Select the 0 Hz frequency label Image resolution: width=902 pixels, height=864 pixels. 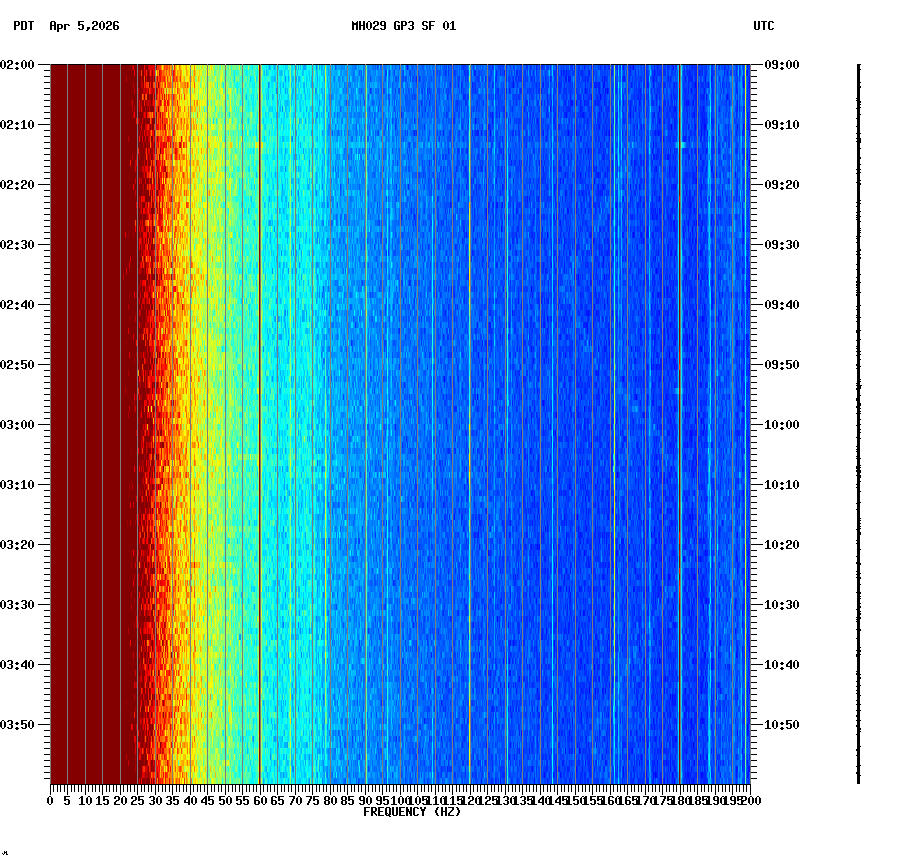pyautogui.click(x=48, y=800)
